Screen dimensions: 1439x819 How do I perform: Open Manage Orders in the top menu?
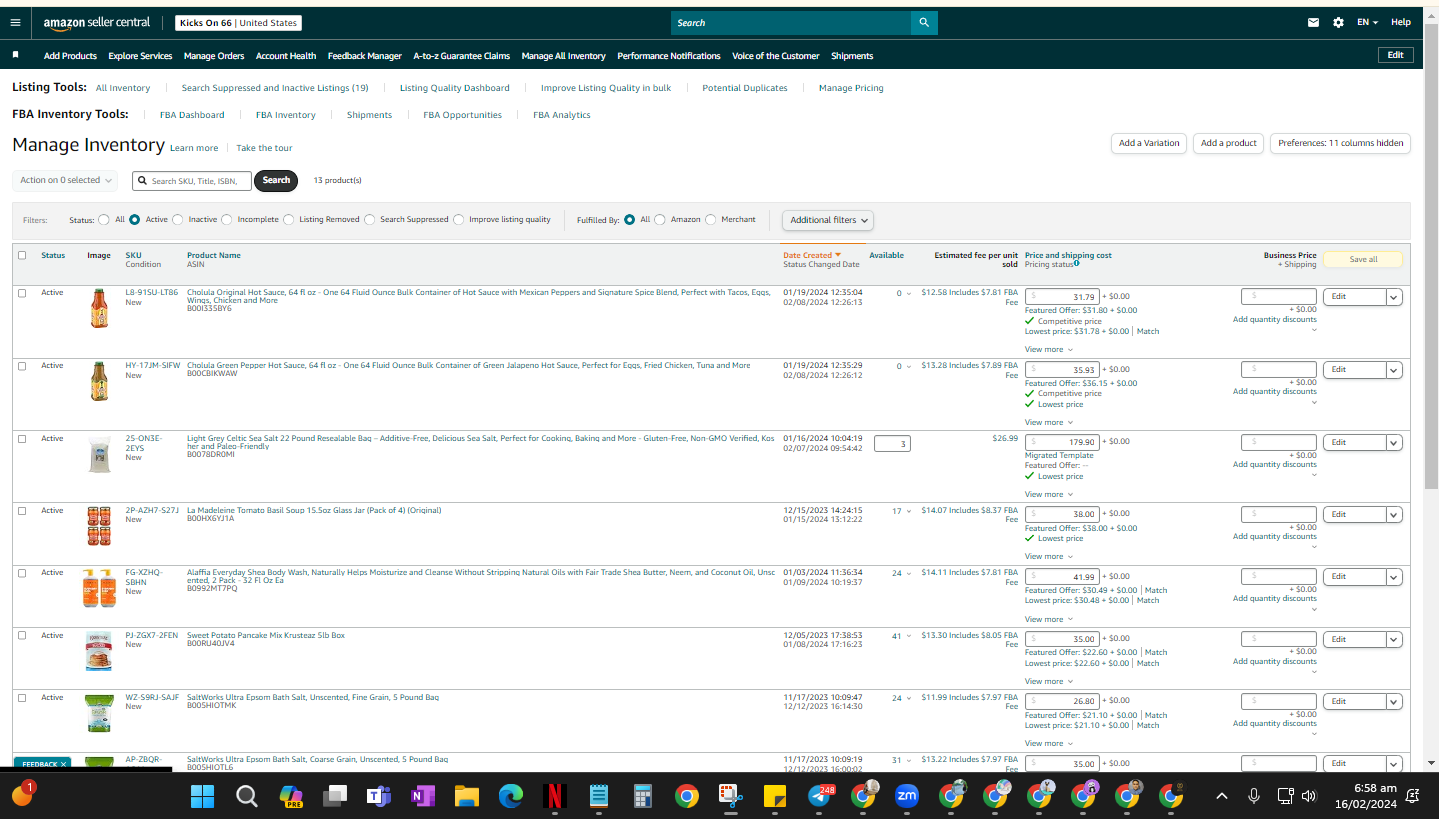pyautogui.click(x=214, y=56)
